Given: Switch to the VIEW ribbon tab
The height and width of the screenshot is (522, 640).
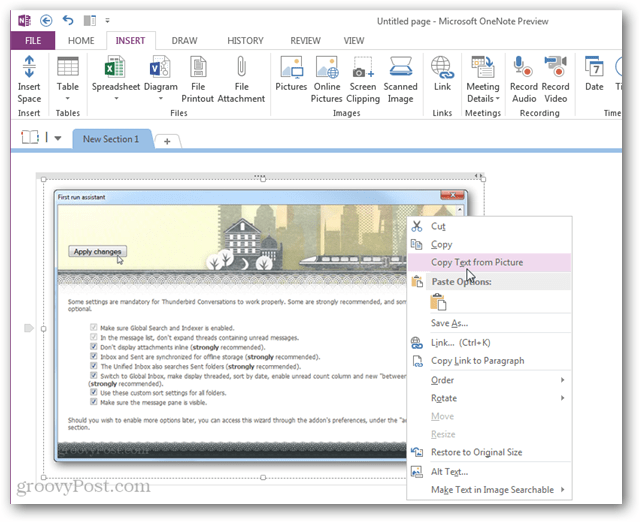Looking at the screenshot, I should coord(353,41).
